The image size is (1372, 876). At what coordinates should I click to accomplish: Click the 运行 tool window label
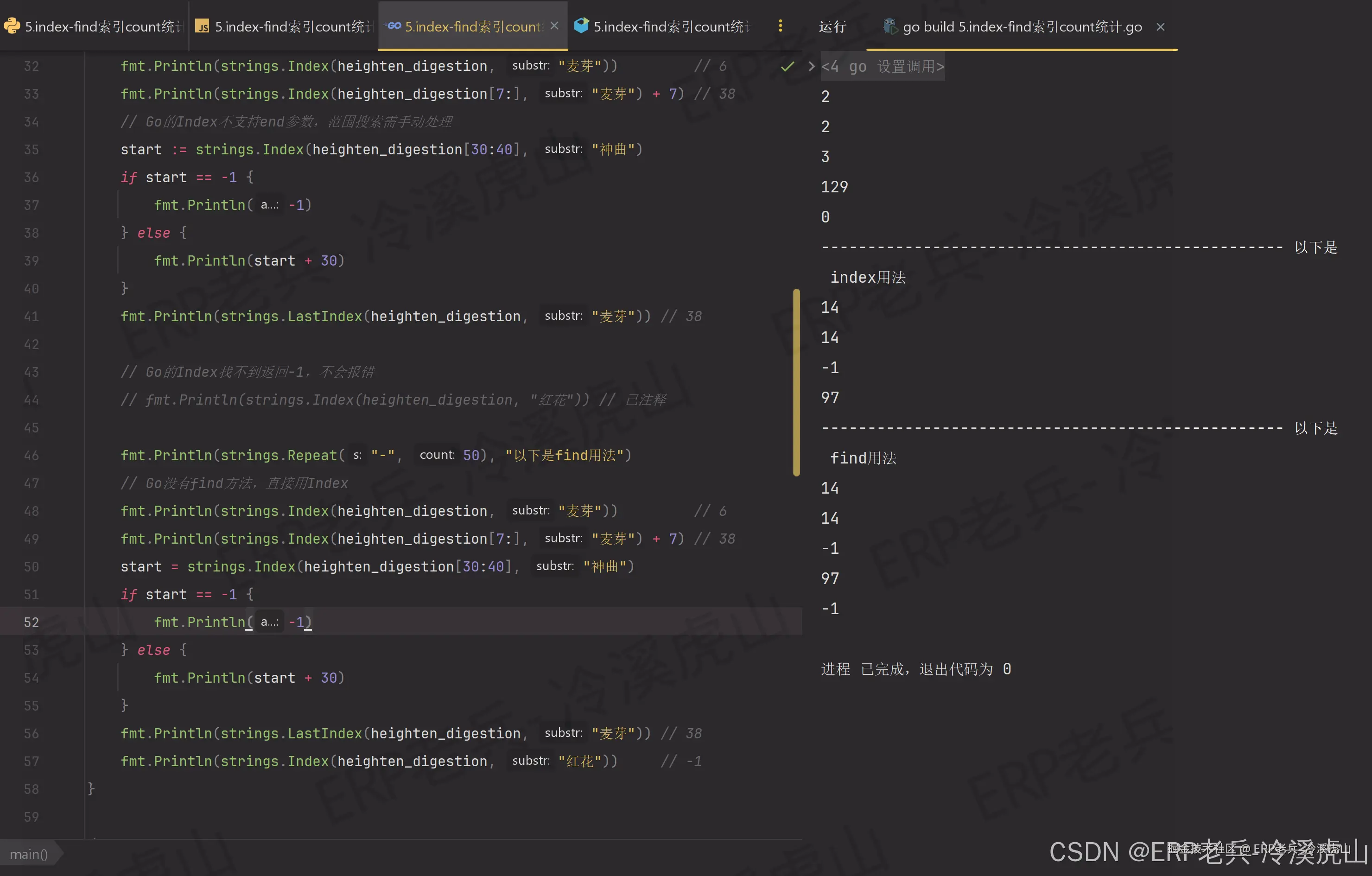[832, 27]
